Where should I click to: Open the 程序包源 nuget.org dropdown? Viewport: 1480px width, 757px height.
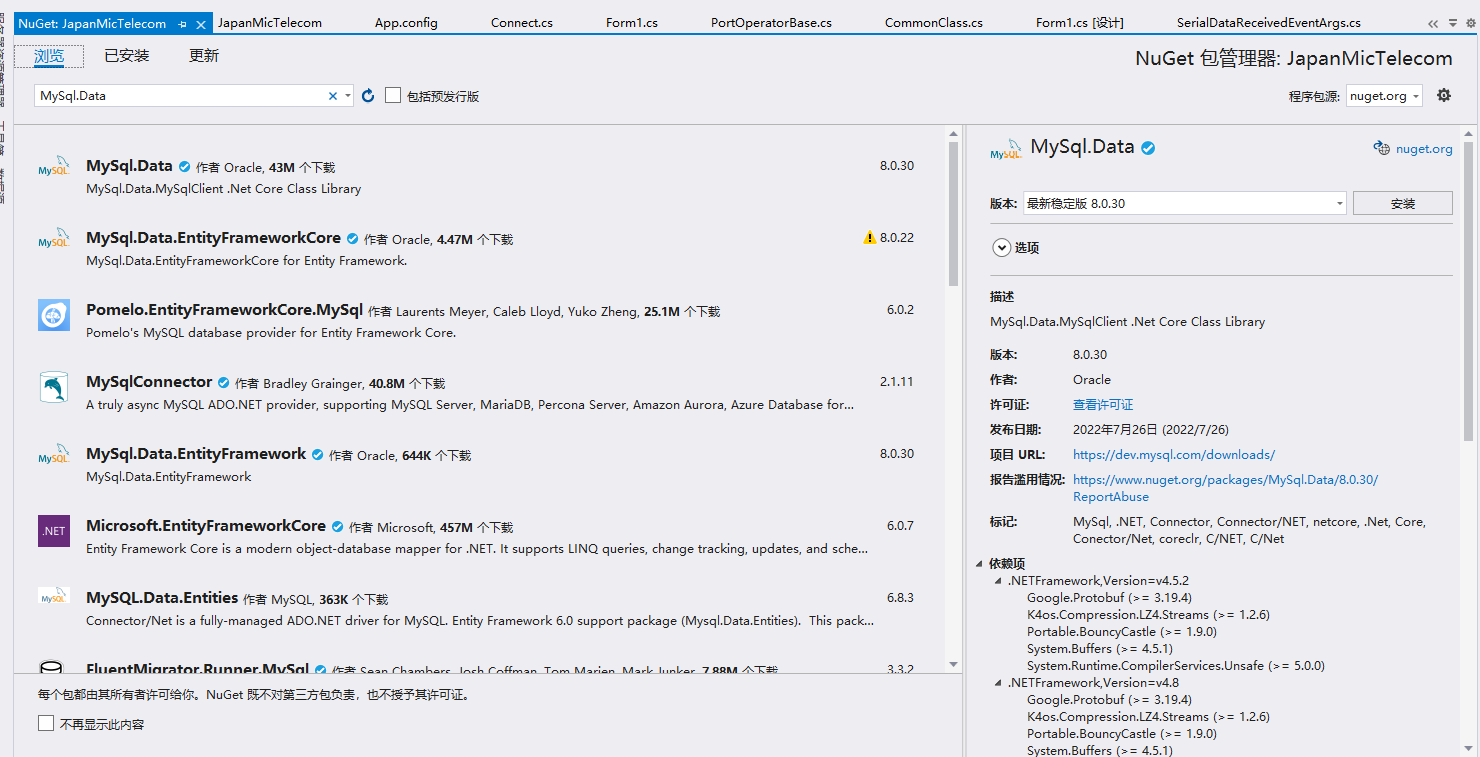(1384, 96)
